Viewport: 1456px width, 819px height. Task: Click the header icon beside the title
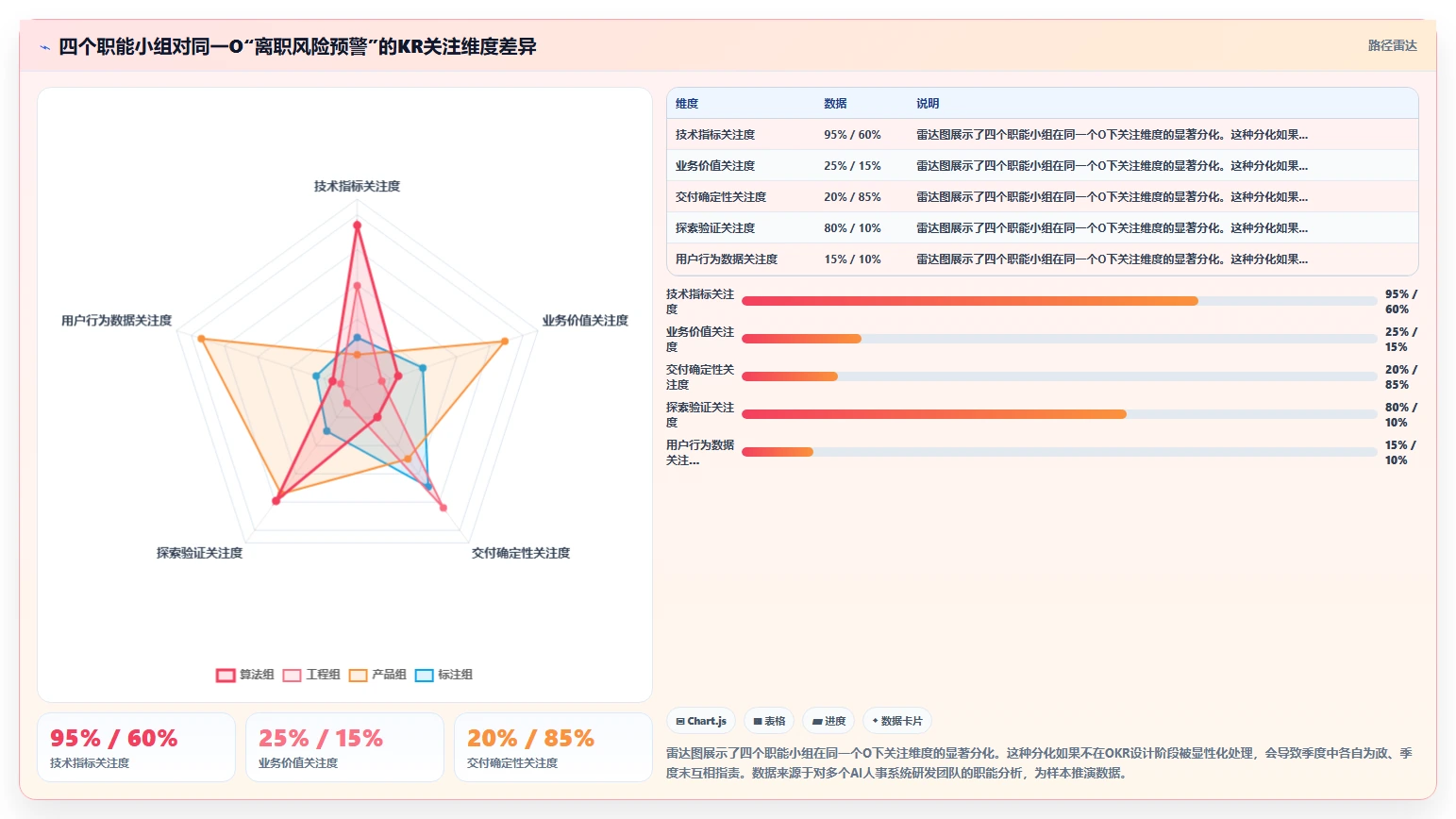44,47
